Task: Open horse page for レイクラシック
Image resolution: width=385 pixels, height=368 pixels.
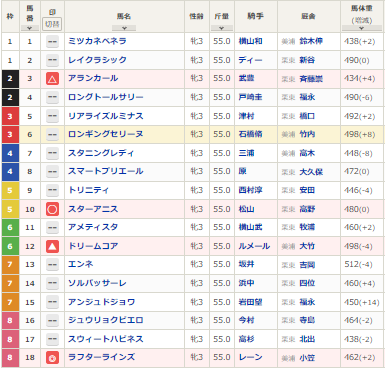Action: [97, 60]
